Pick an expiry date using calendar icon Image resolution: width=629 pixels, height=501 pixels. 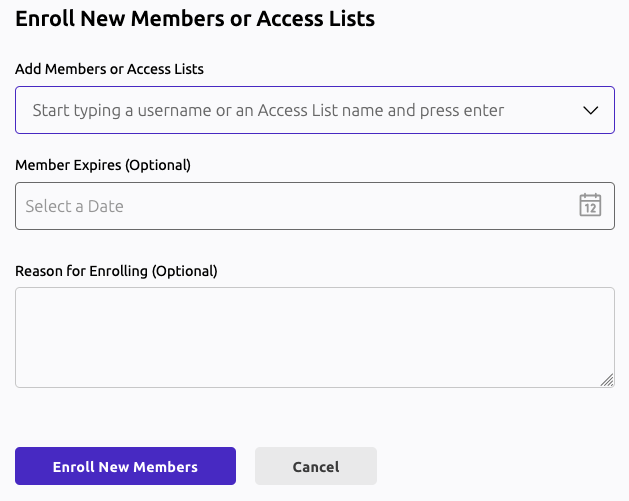click(590, 206)
